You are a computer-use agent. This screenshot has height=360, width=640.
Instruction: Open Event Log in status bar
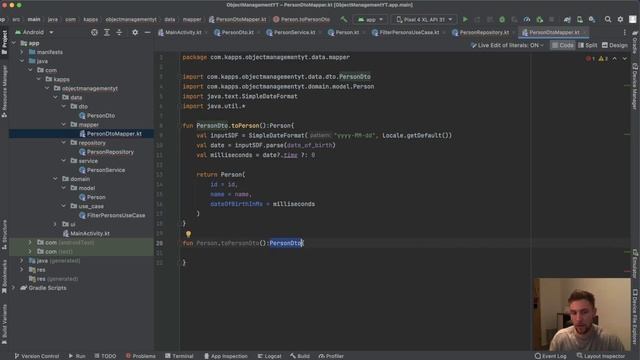pyautogui.click(x=551, y=356)
